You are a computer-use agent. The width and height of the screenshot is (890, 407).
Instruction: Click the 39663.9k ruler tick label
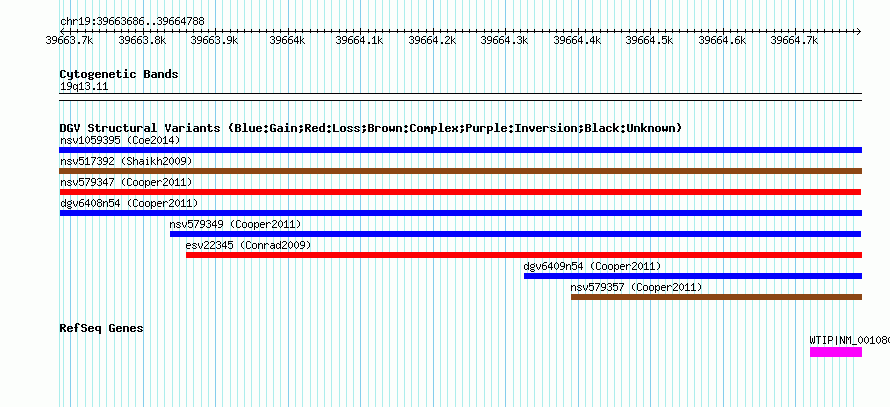[215, 40]
